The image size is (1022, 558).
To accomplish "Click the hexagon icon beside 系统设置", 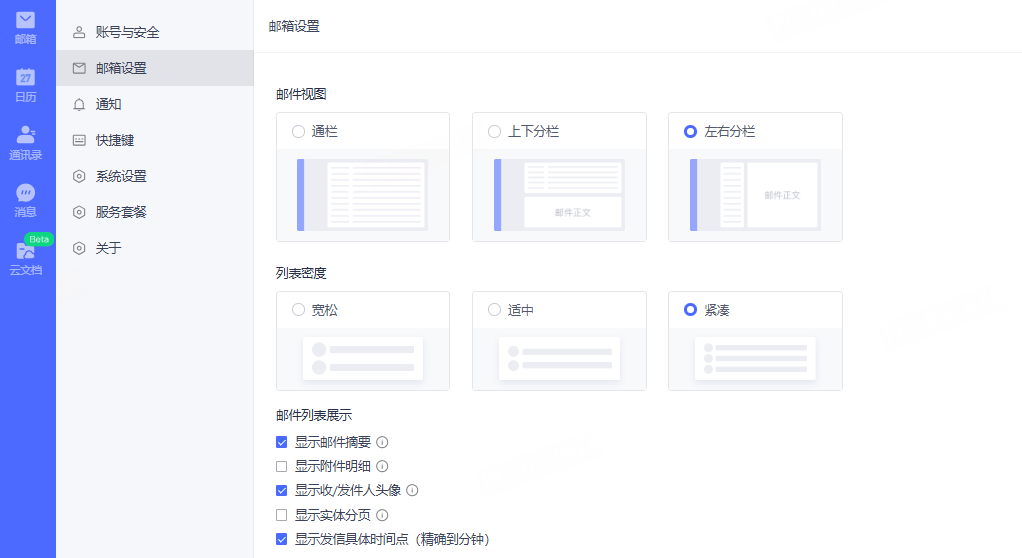I will [79, 176].
